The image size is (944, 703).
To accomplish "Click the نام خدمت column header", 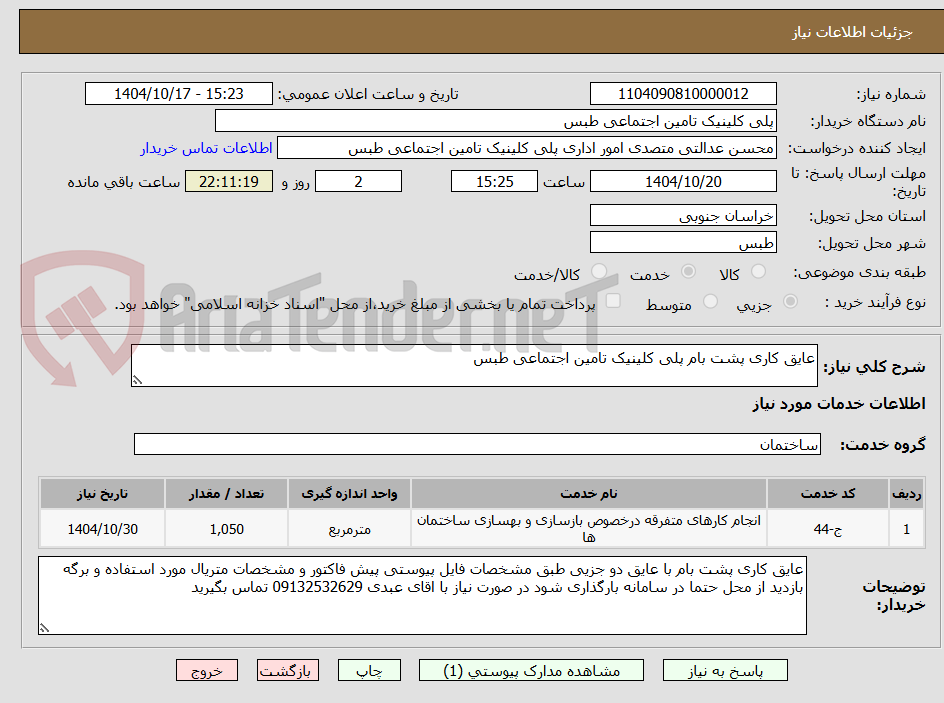I will pos(589,494).
